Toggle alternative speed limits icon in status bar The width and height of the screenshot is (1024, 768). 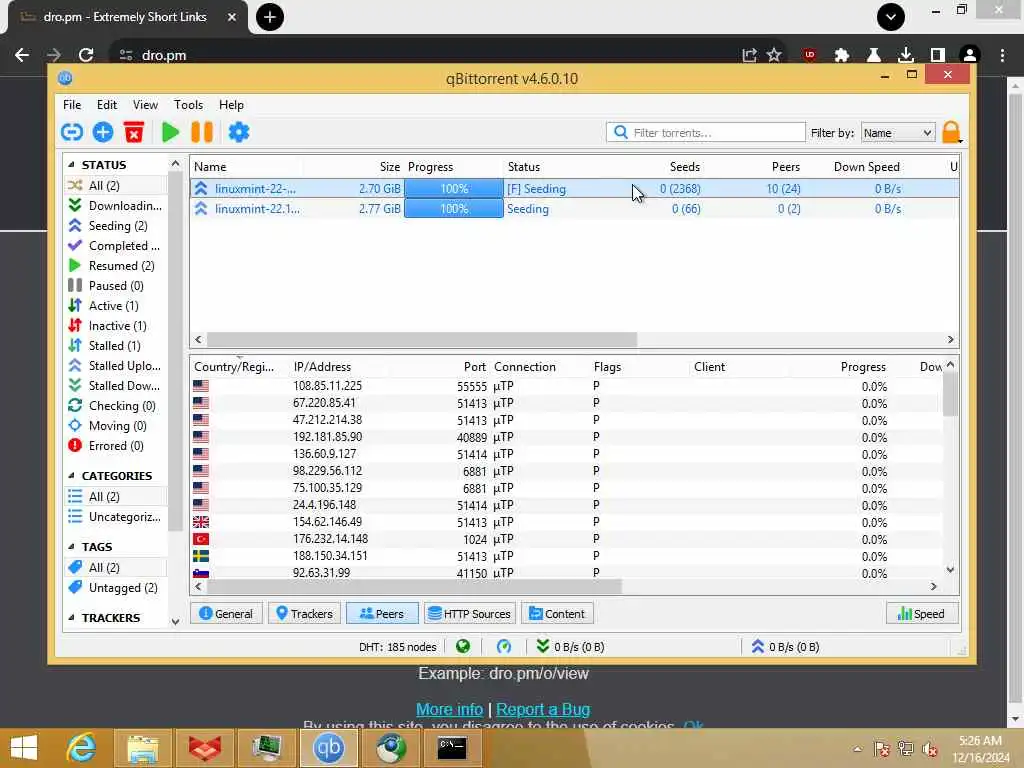[x=504, y=647]
